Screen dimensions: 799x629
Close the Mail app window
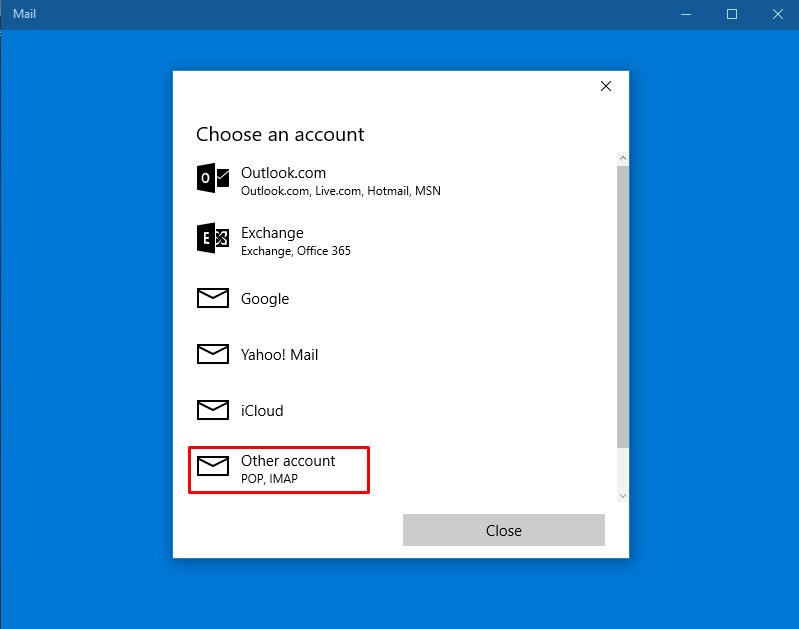coord(777,14)
